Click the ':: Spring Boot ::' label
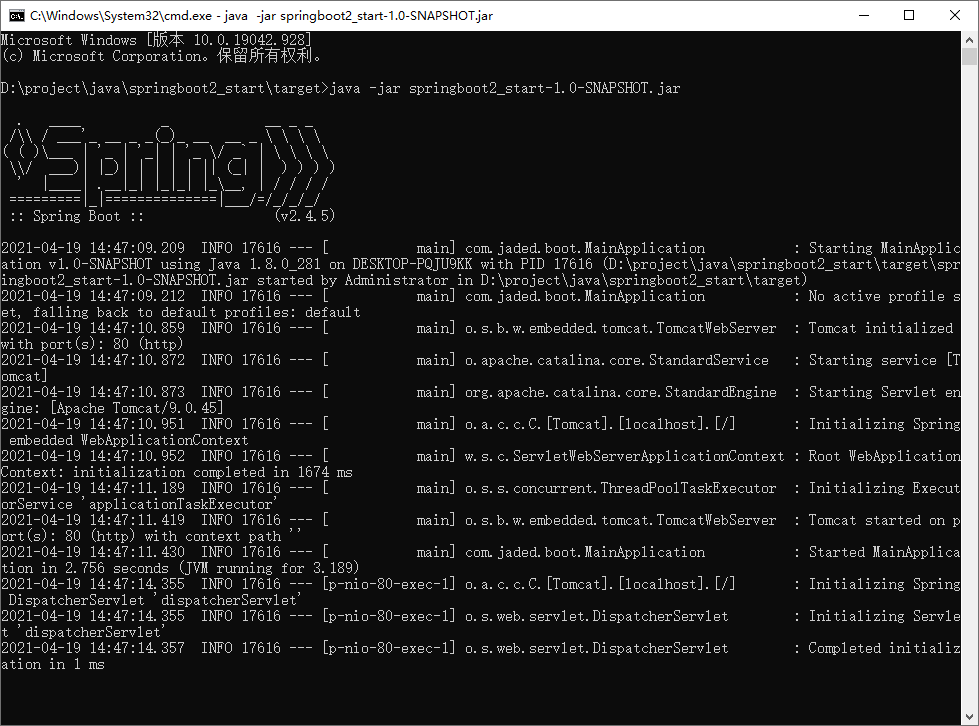This screenshot has height=726, width=979. [77, 216]
